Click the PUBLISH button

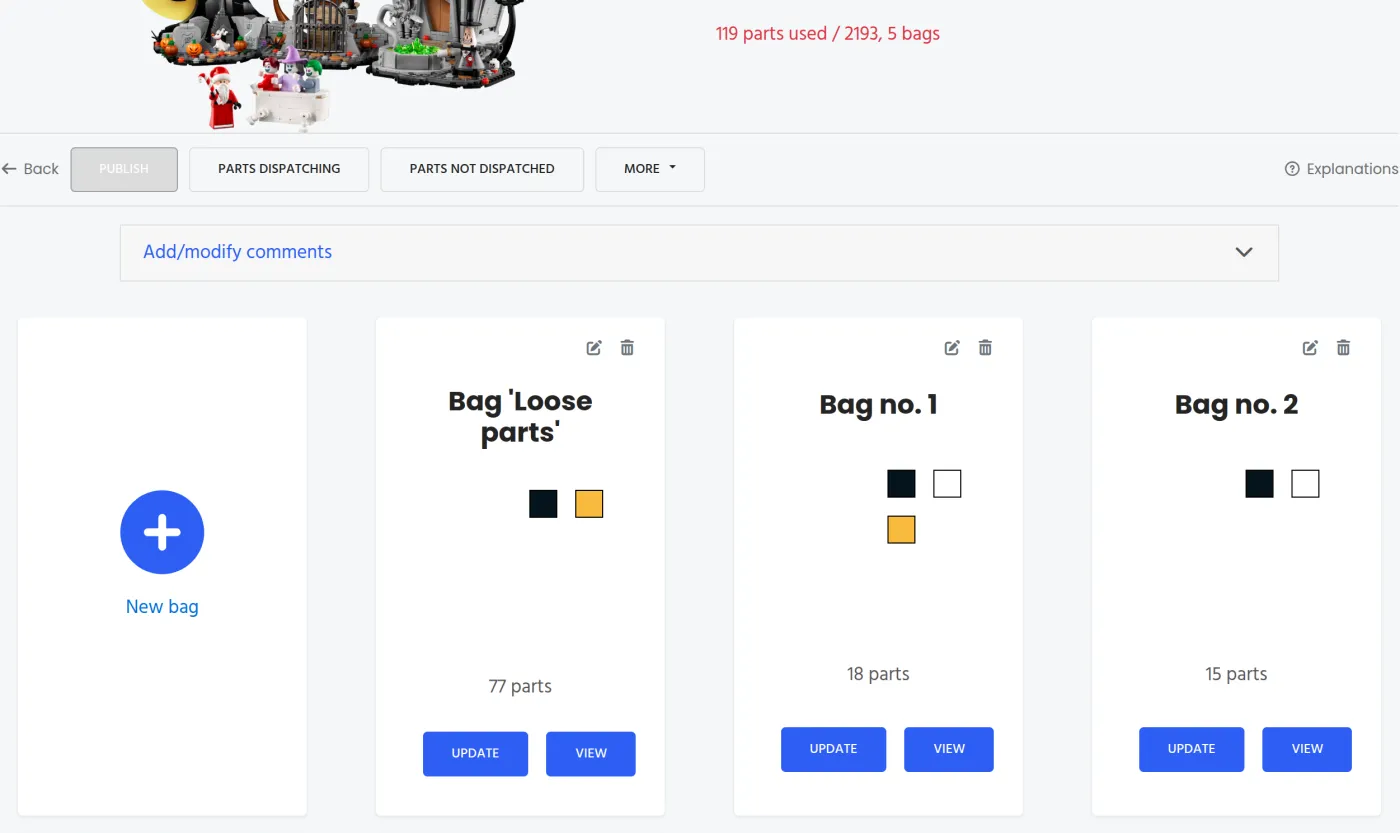[x=124, y=169]
